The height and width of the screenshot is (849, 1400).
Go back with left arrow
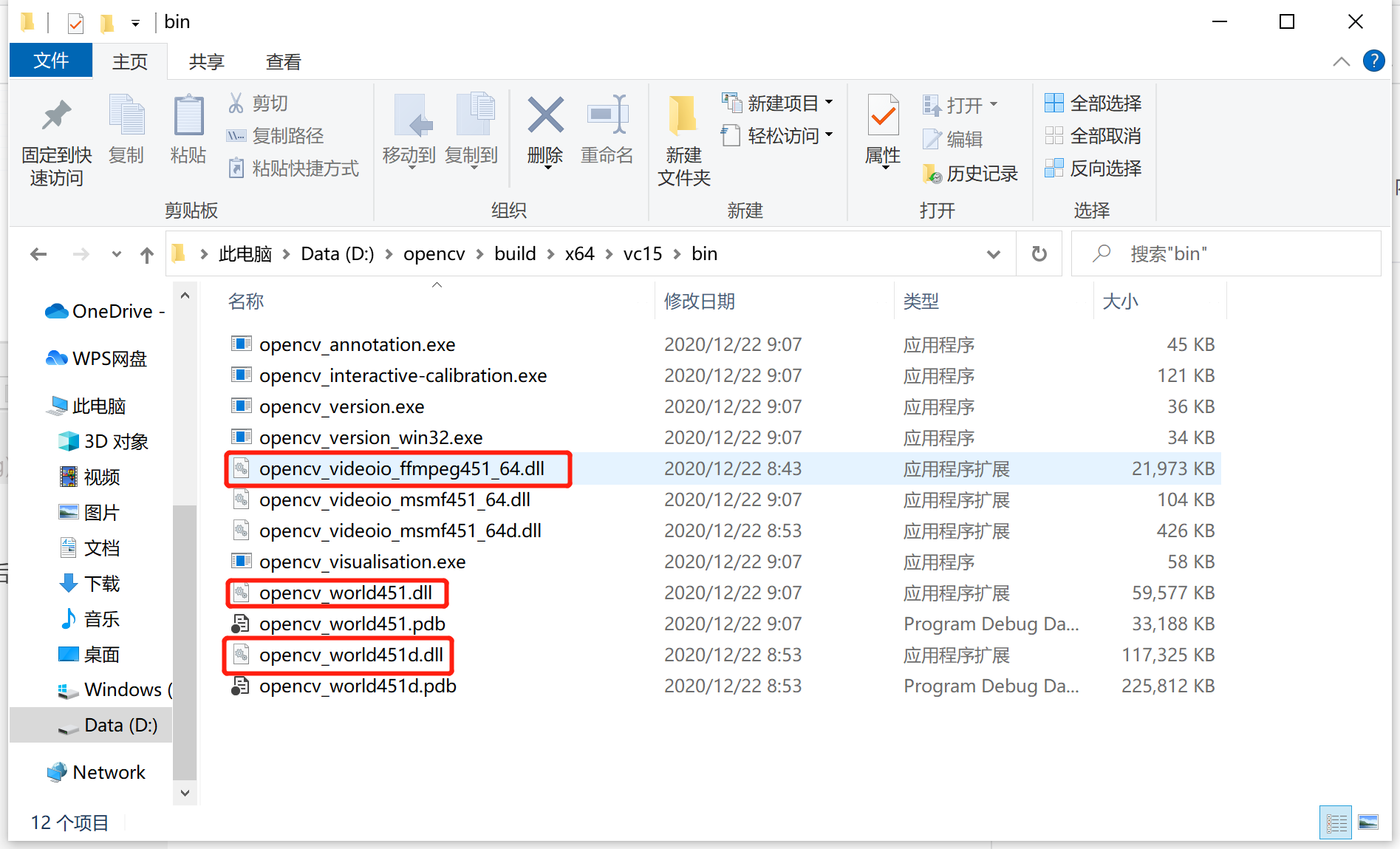(x=38, y=255)
